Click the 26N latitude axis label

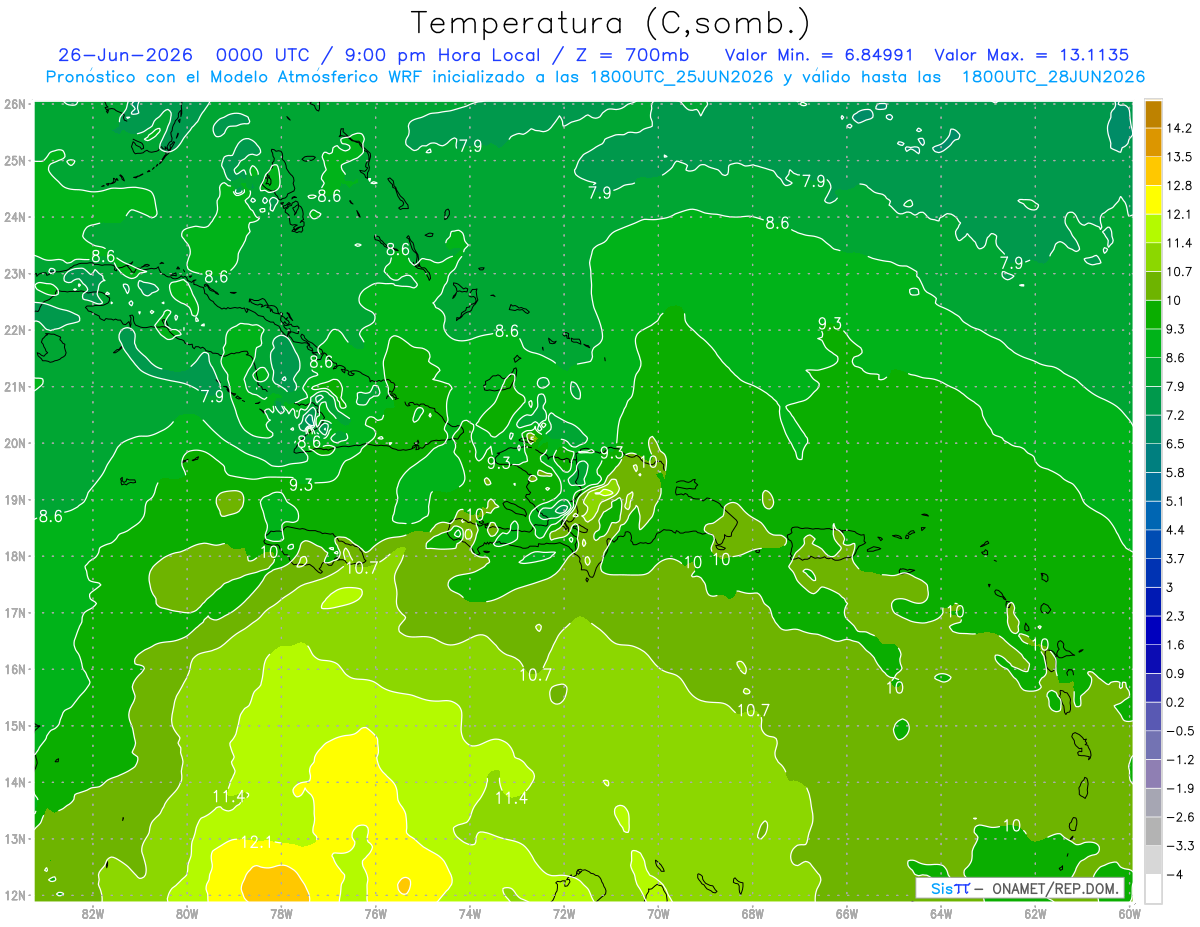(x=14, y=104)
